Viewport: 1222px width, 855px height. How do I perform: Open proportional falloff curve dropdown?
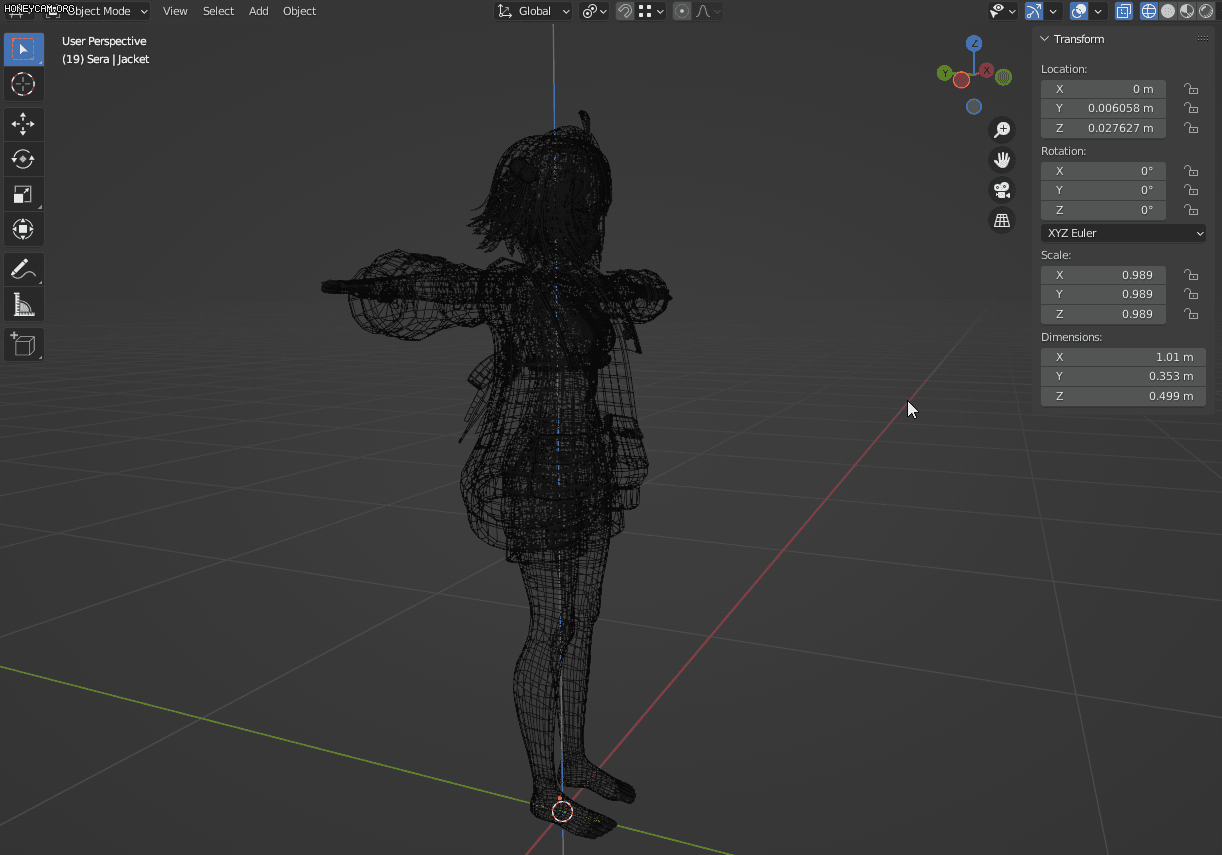pos(708,11)
